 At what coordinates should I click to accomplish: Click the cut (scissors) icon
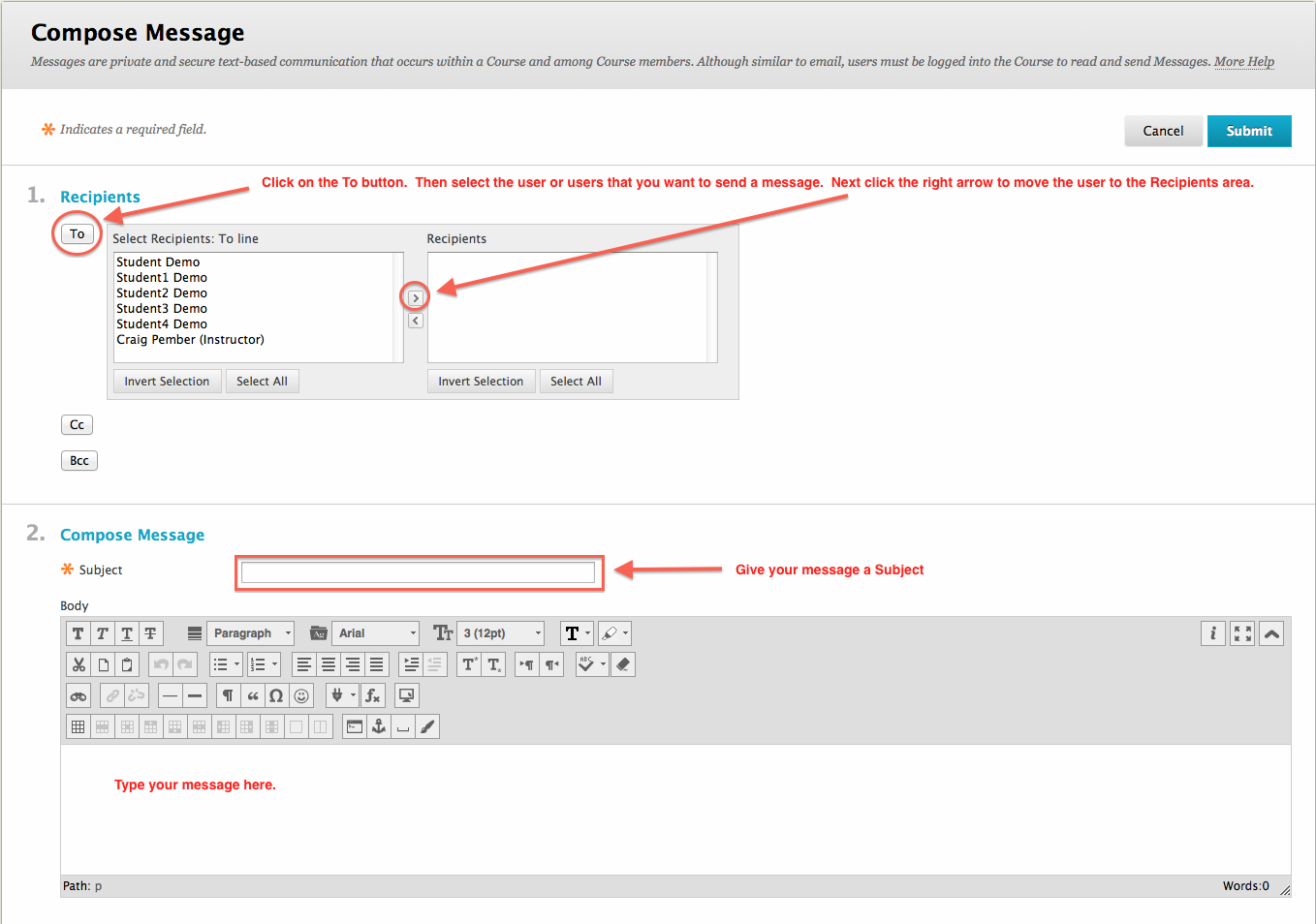point(78,664)
